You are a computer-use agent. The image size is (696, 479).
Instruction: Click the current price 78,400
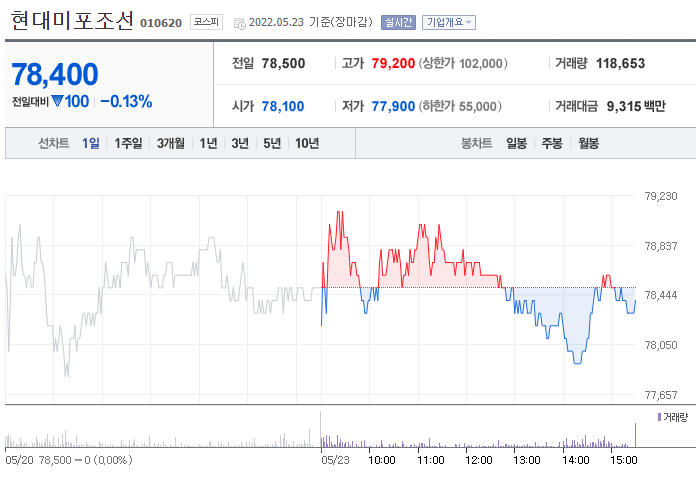(55, 74)
